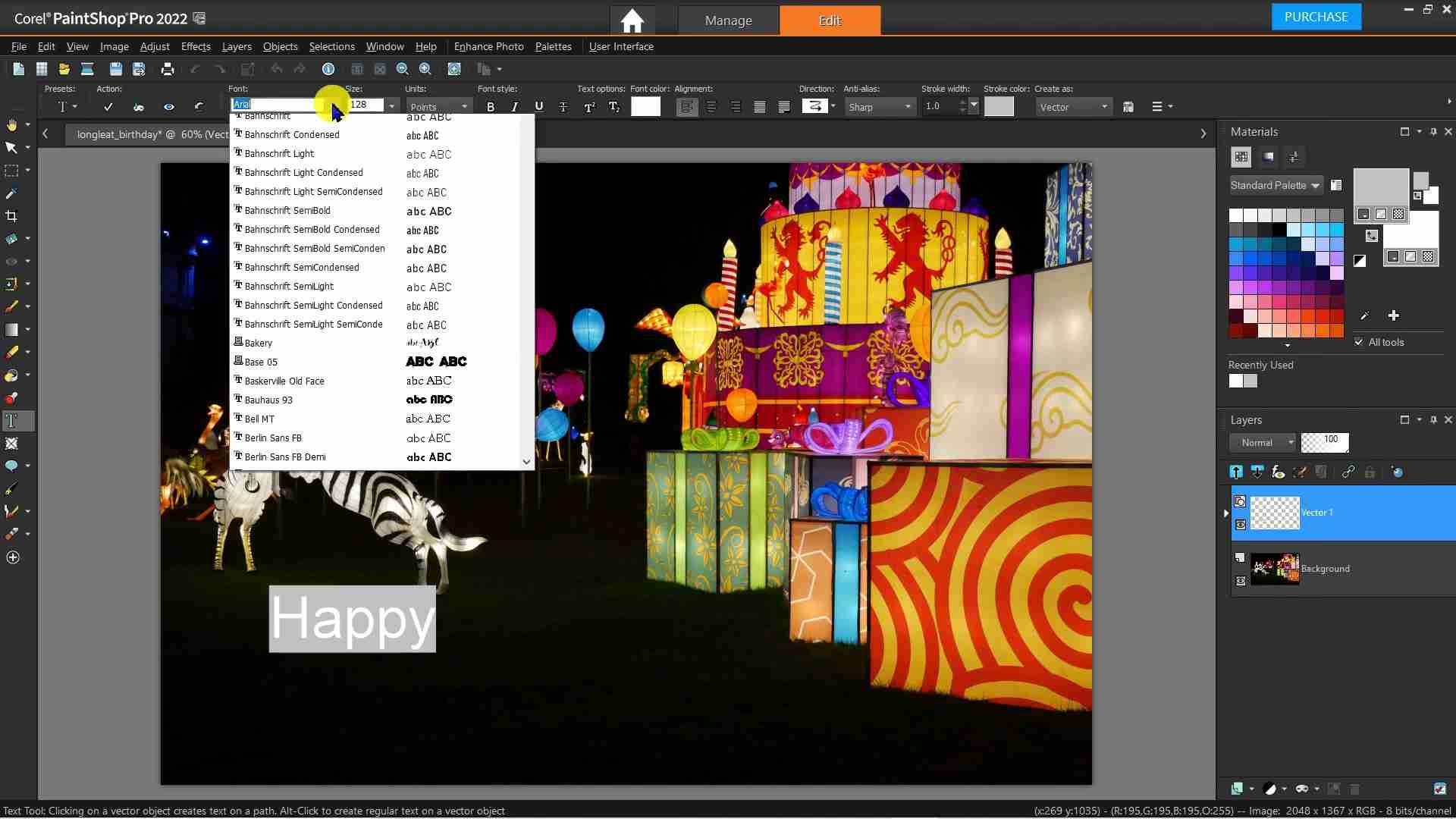This screenshot has width=1456, height=819.
Task: Open Enhance Photo options
Action: pos(489,46)
